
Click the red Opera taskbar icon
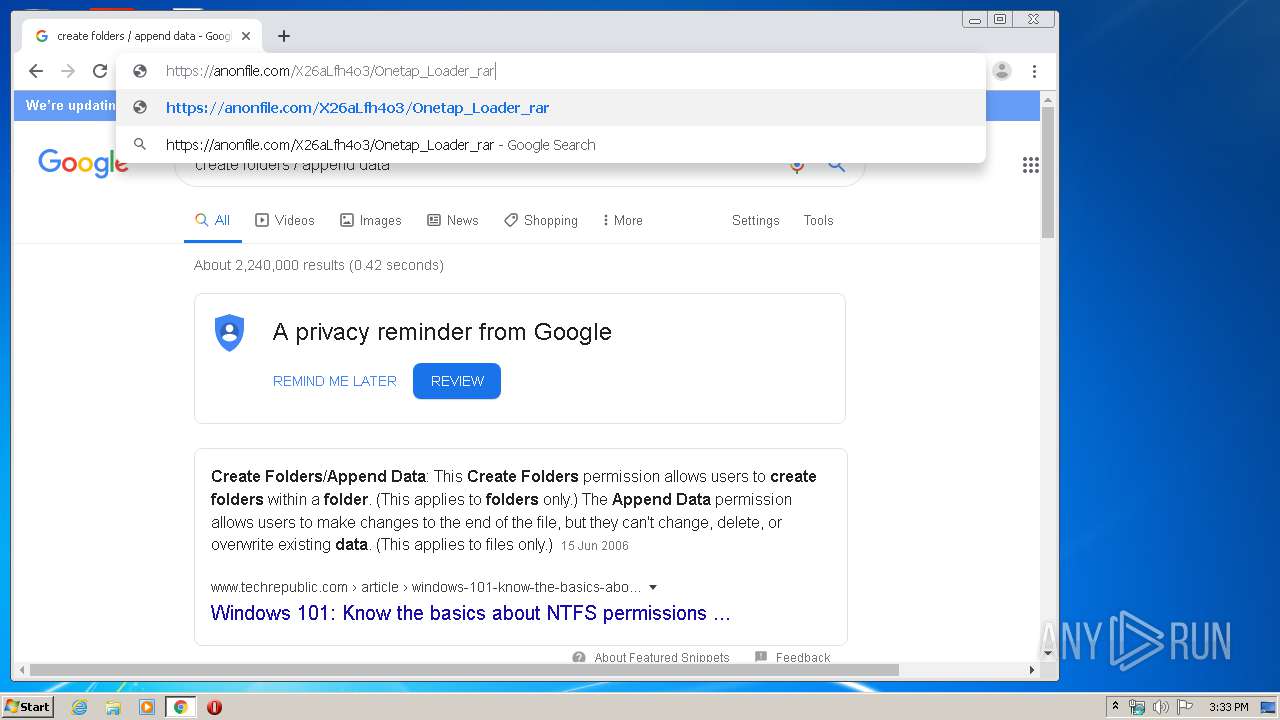pos(214,707)
